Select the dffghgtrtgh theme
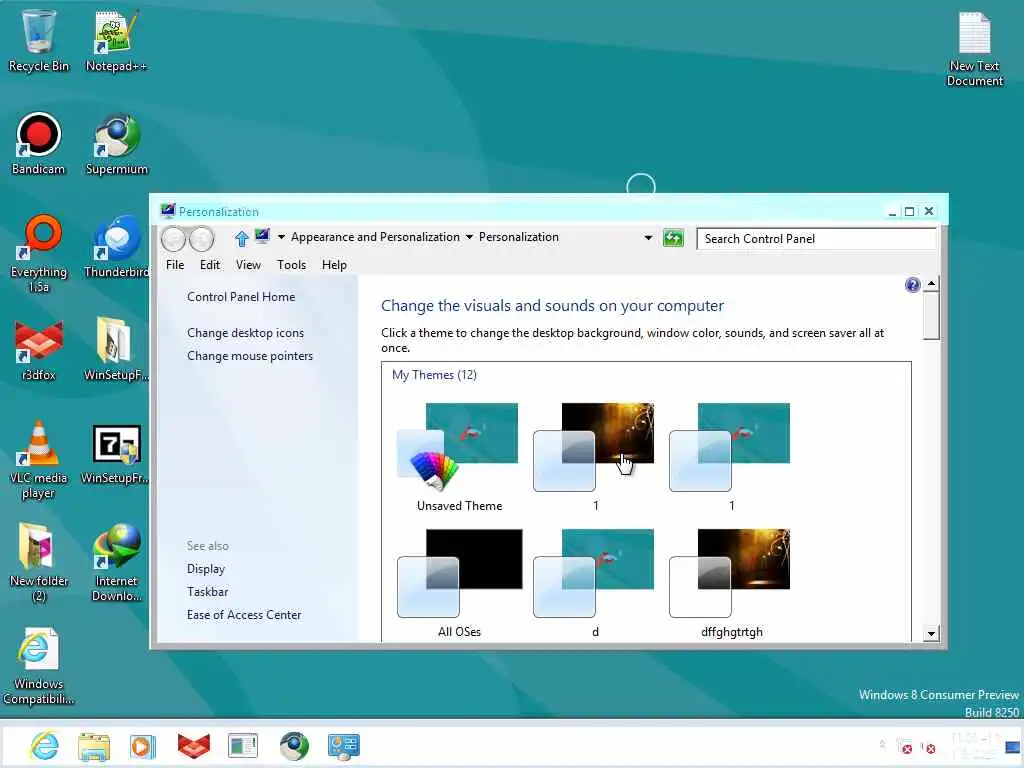Viewport: 1024px width, 768px height. coord(731,583)
